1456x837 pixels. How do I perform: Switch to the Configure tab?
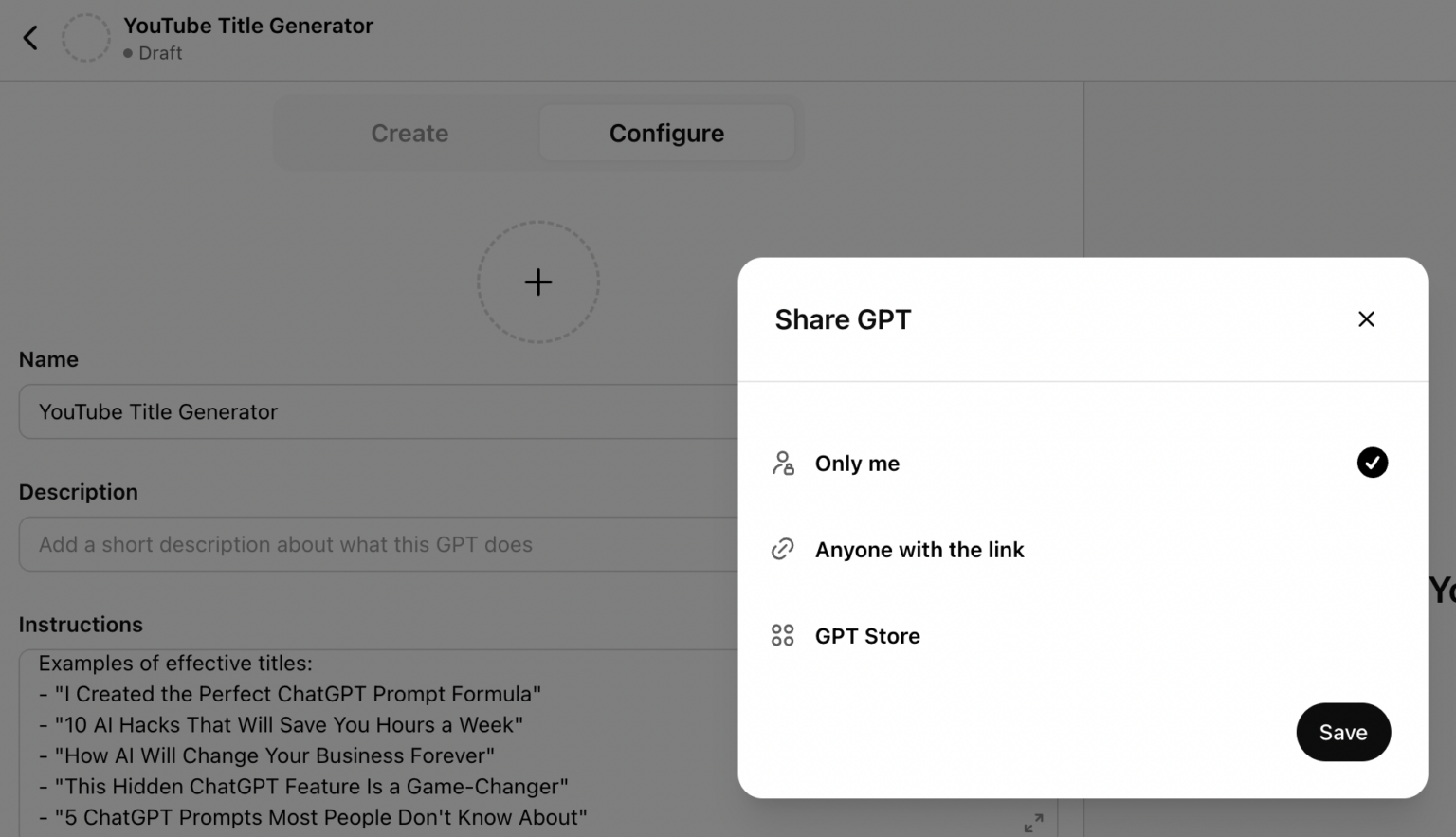(665, 133)
